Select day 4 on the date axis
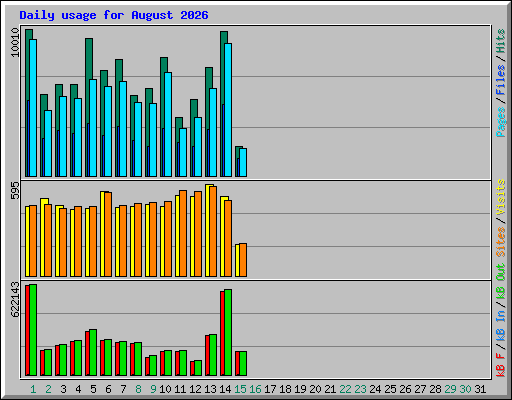 tap(78, 389)
